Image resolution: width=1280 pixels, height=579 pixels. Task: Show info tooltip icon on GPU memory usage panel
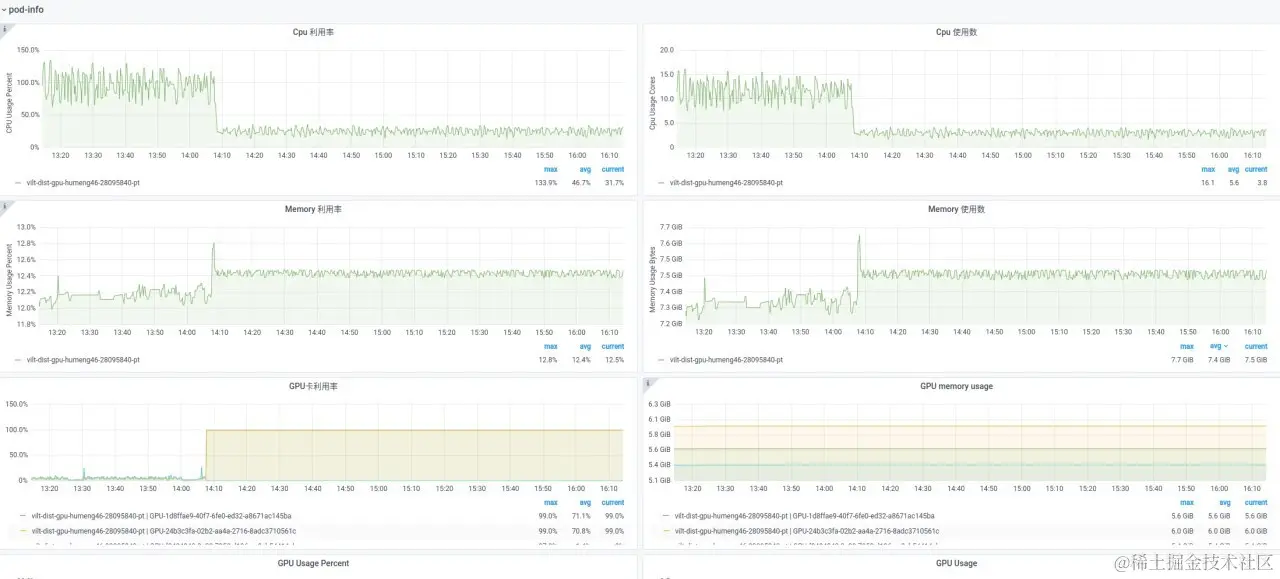pyautogui.click(x=648, y=382)
